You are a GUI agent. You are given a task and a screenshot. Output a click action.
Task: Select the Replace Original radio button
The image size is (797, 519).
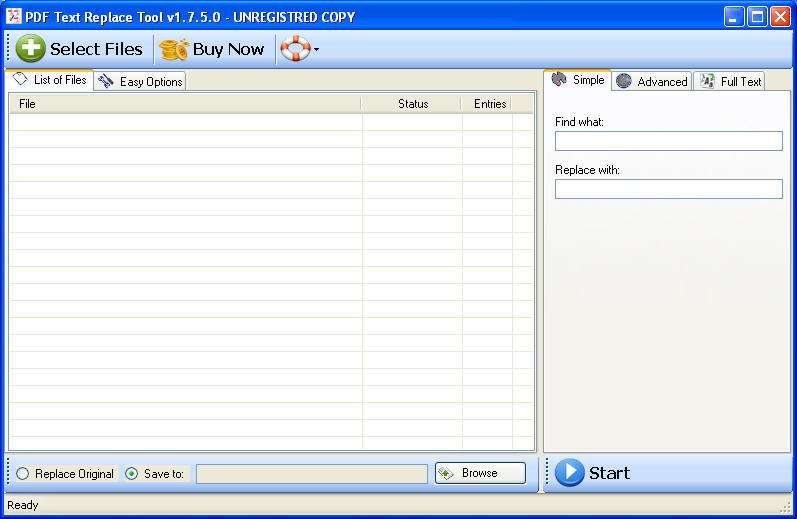[22, 474]
